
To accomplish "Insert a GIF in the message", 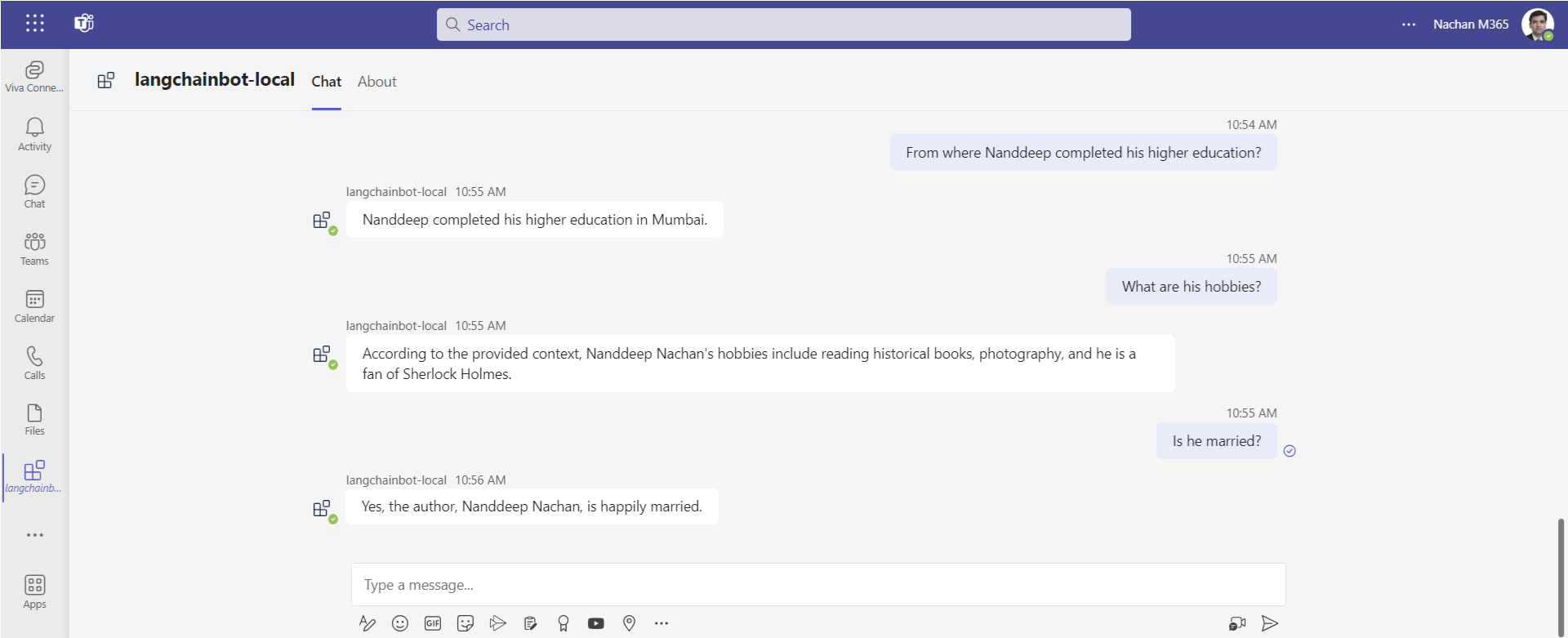I will pos(433,623).
